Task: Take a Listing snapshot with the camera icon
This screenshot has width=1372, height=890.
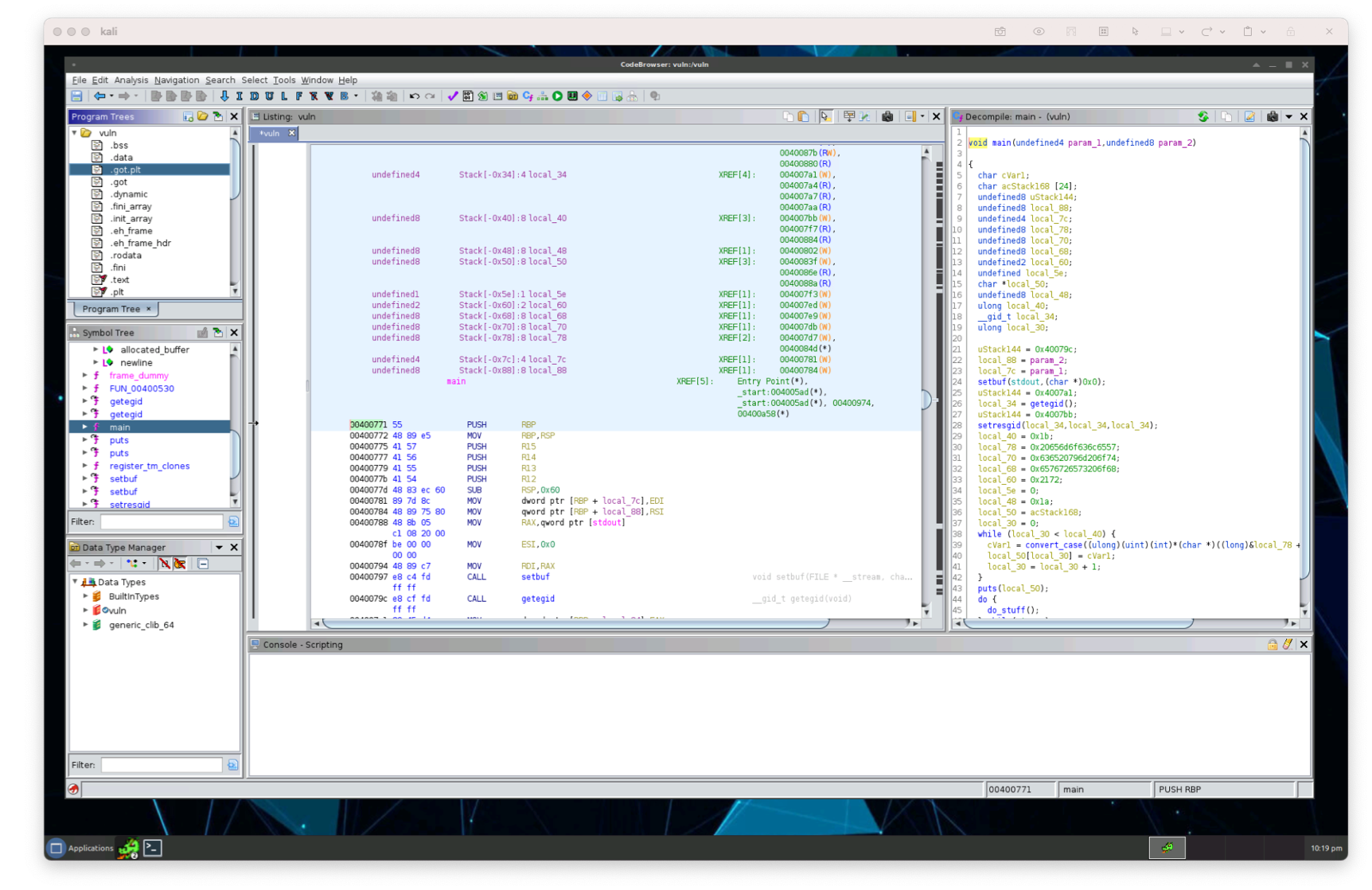Action: 887,117
